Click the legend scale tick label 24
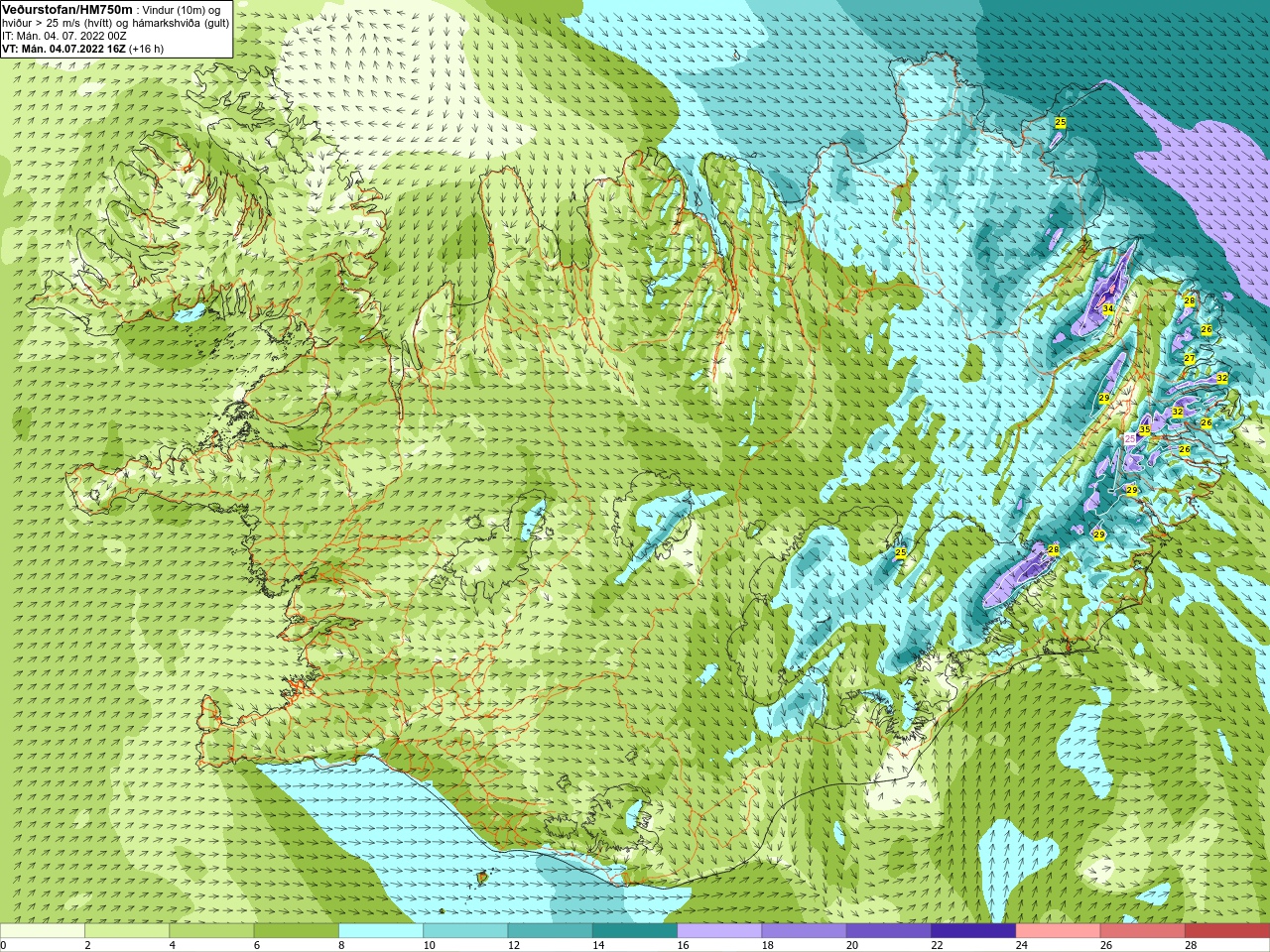 [1021, 945]
